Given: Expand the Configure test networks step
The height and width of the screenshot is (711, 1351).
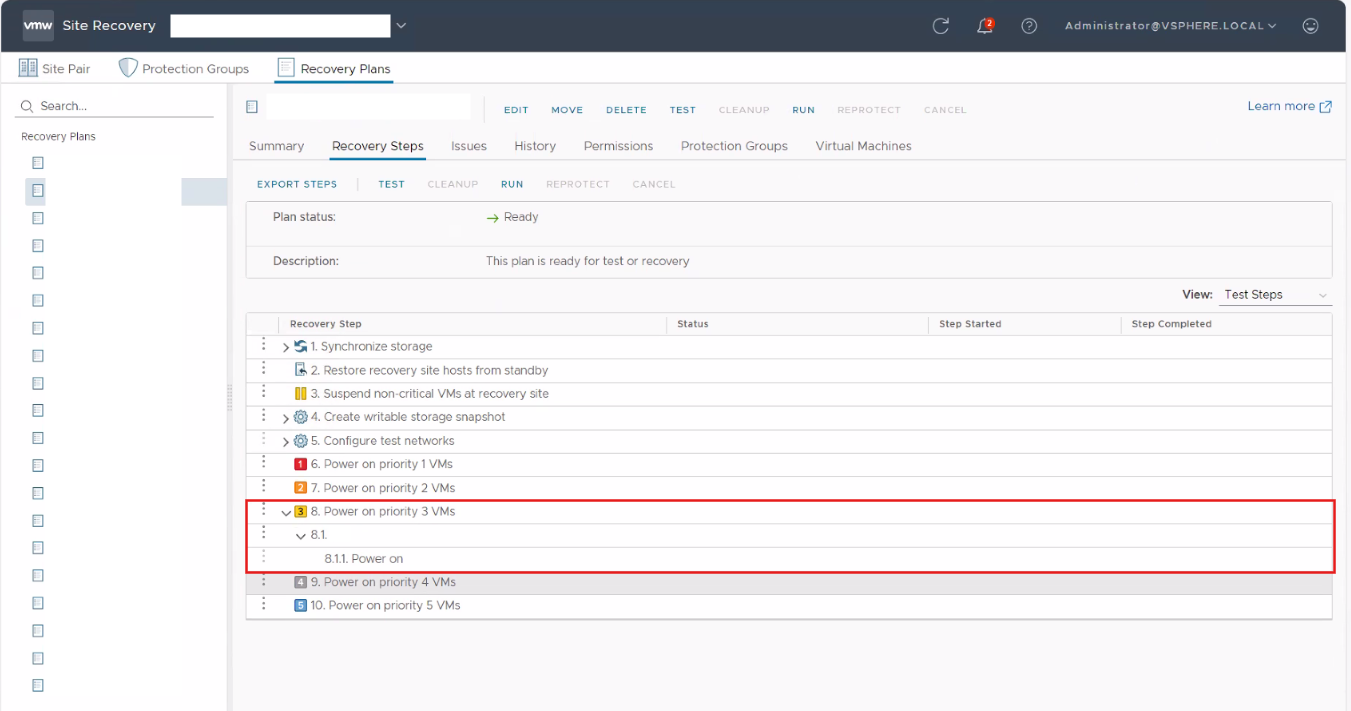Looking at the screenshot, I should pos(286,442).
